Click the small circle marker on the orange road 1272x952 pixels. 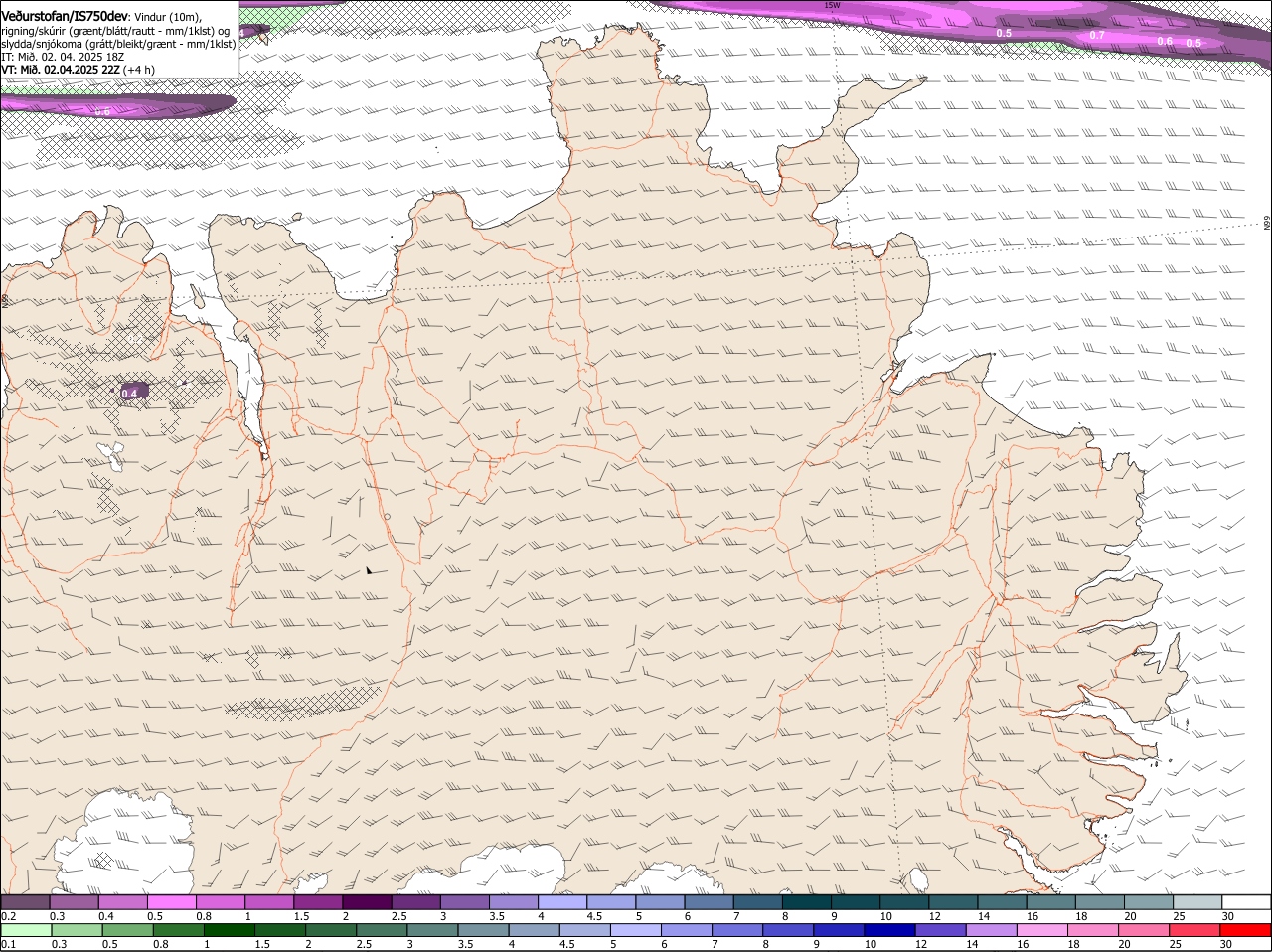(x=388, y=517)
